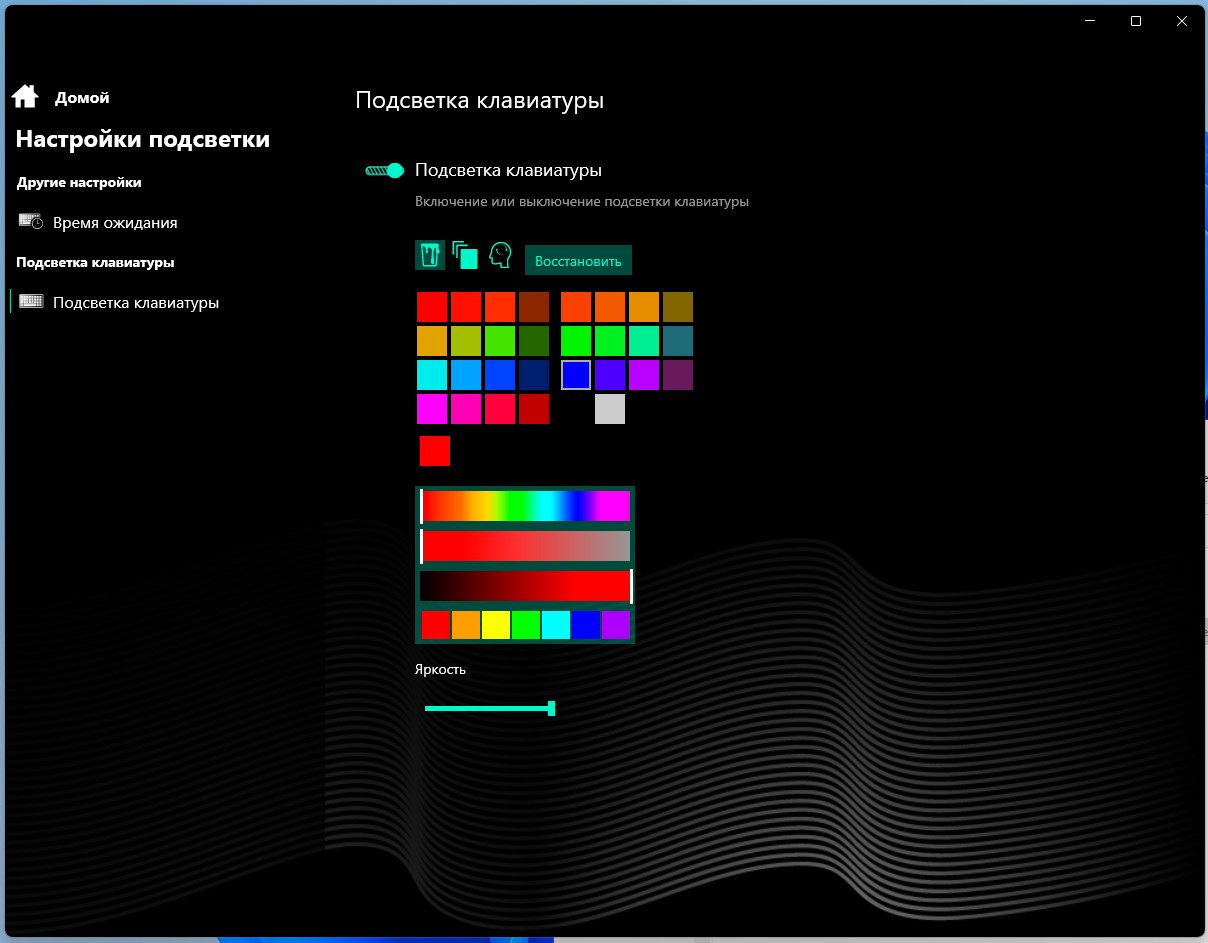Click the Время ожидания keyboard-clock icon
Viewport: 1208px width, 943px height.
coord(31,222)
